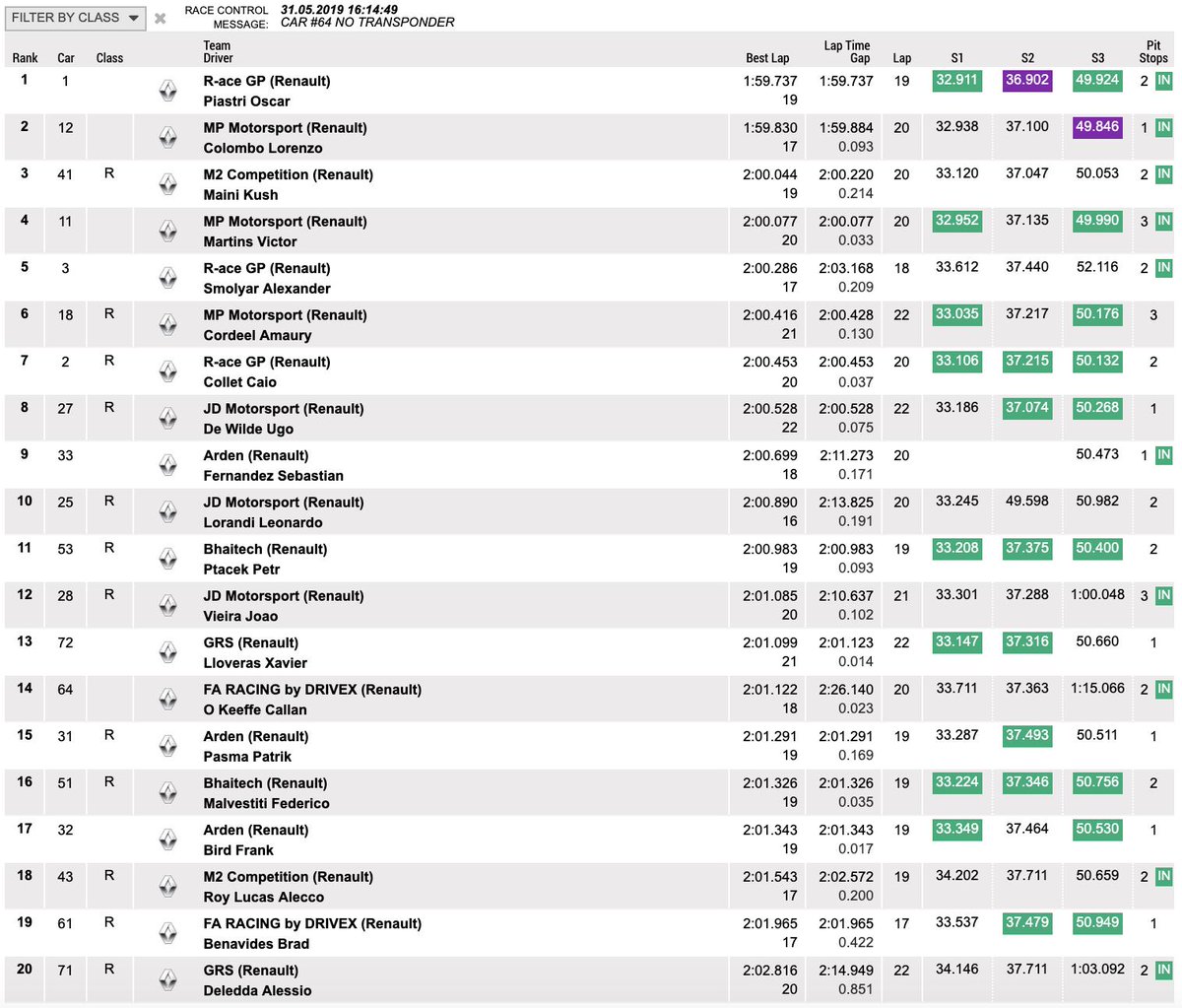The height and width of the screenshot is (1008, 1182).
Task: Click the Renault logo in Pasma Patrik row
Action: (168, 746)
